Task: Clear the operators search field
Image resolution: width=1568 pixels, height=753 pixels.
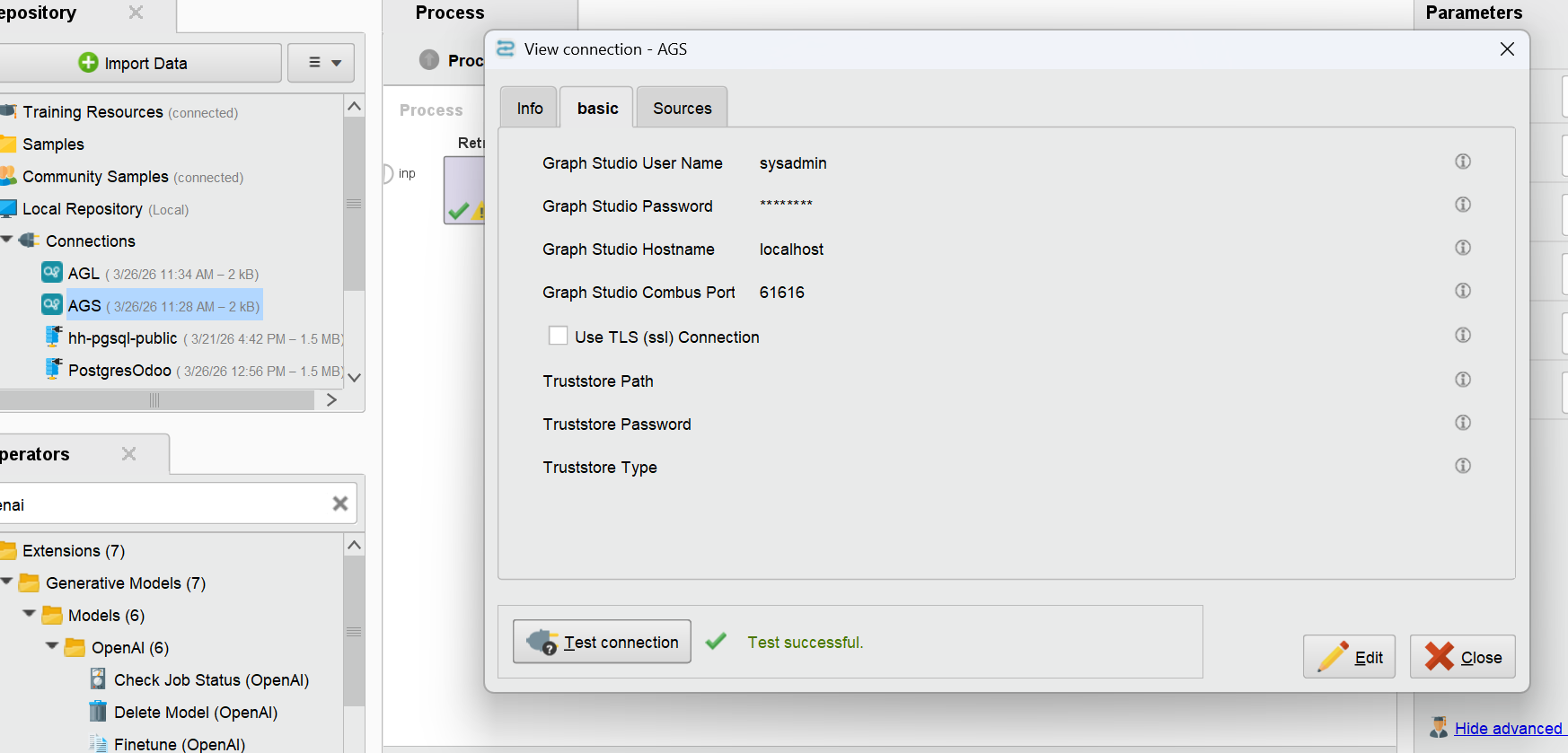Action: (x=340, y=503)
